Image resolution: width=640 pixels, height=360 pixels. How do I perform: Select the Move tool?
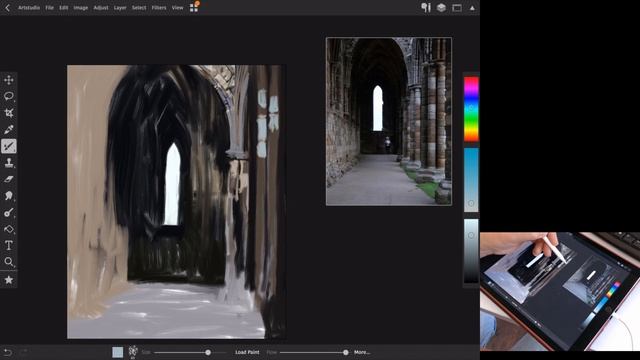click(9, 80)
